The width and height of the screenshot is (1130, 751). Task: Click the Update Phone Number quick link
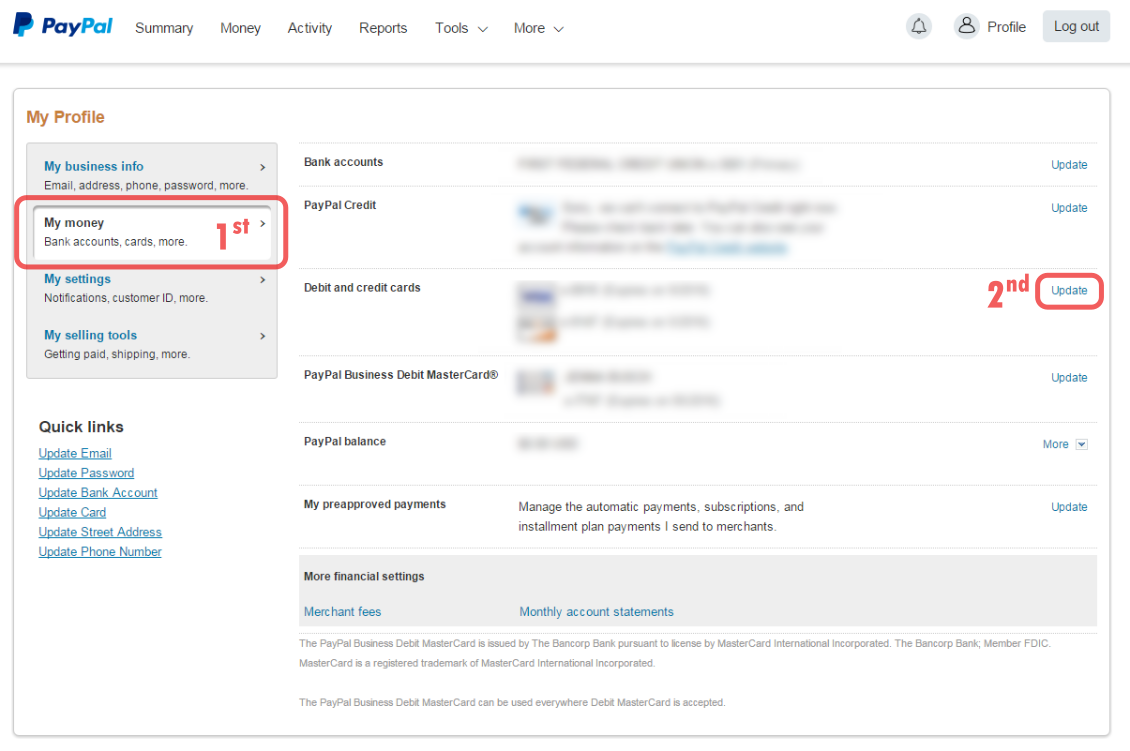click(99, 551)
